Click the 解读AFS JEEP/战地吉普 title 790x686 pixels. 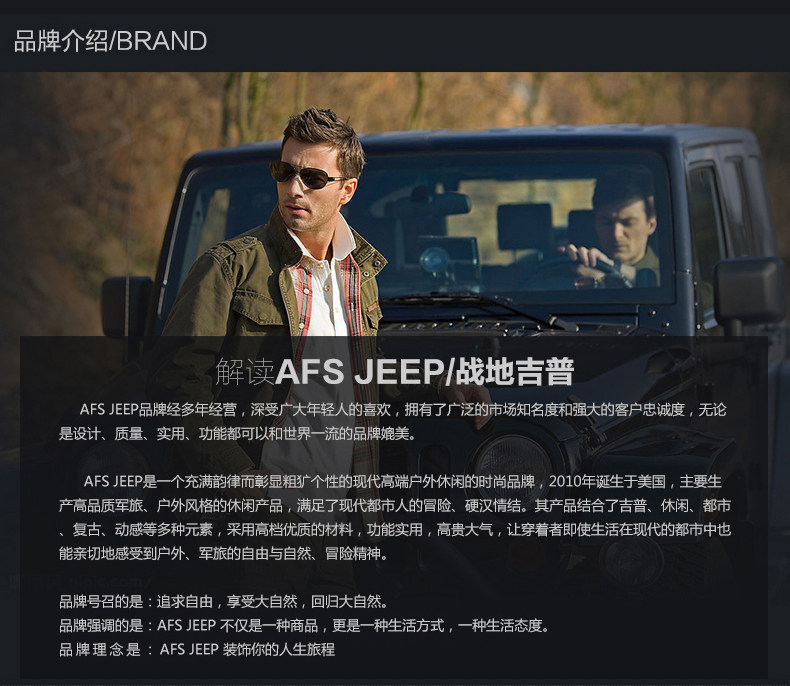(394, 372)
